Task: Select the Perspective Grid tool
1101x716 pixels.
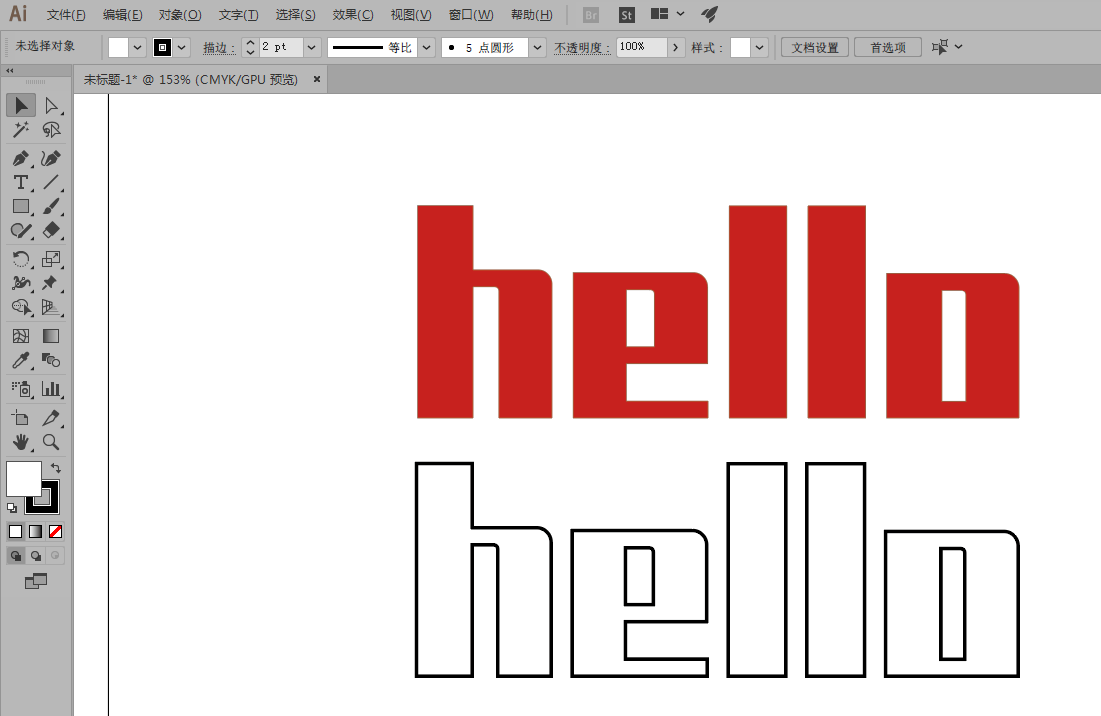Action: 51,307
